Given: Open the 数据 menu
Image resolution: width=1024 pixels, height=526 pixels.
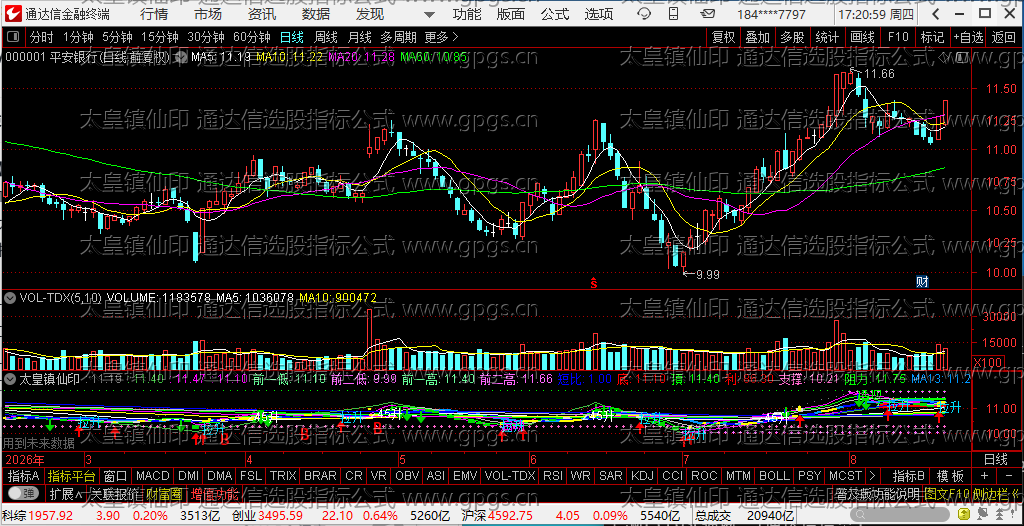Looking at the screenshot, I should pos(316,14).
